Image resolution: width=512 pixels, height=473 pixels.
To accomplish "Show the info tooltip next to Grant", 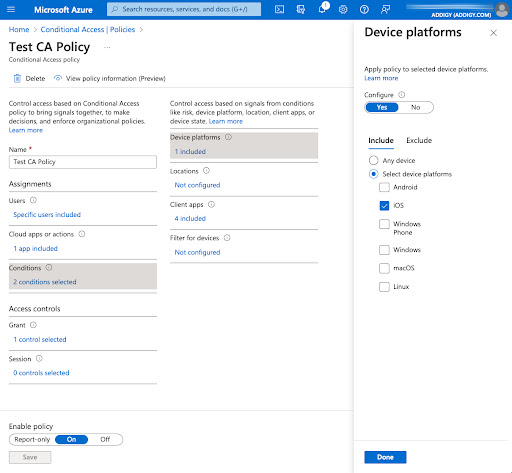I will pos(33,325).
